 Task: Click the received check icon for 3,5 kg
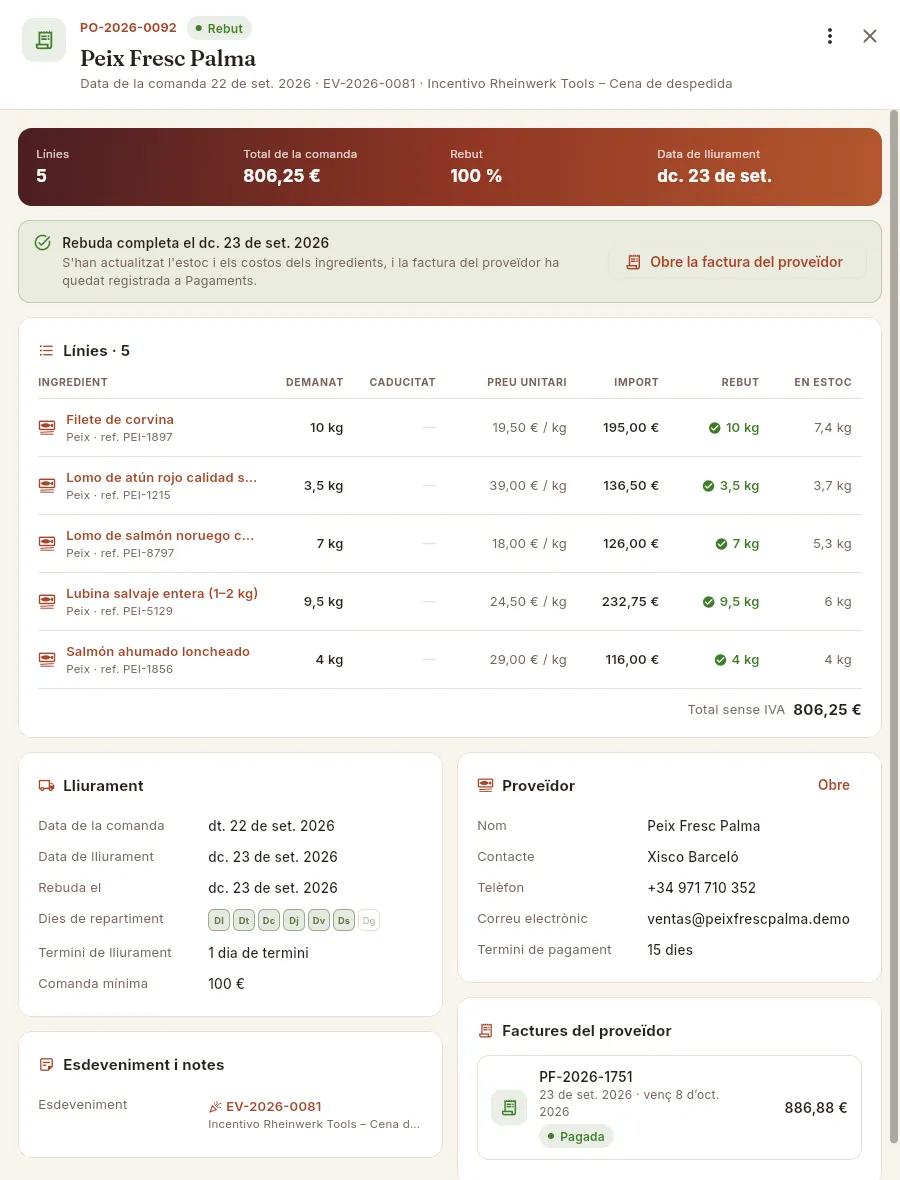click(708, 486)
